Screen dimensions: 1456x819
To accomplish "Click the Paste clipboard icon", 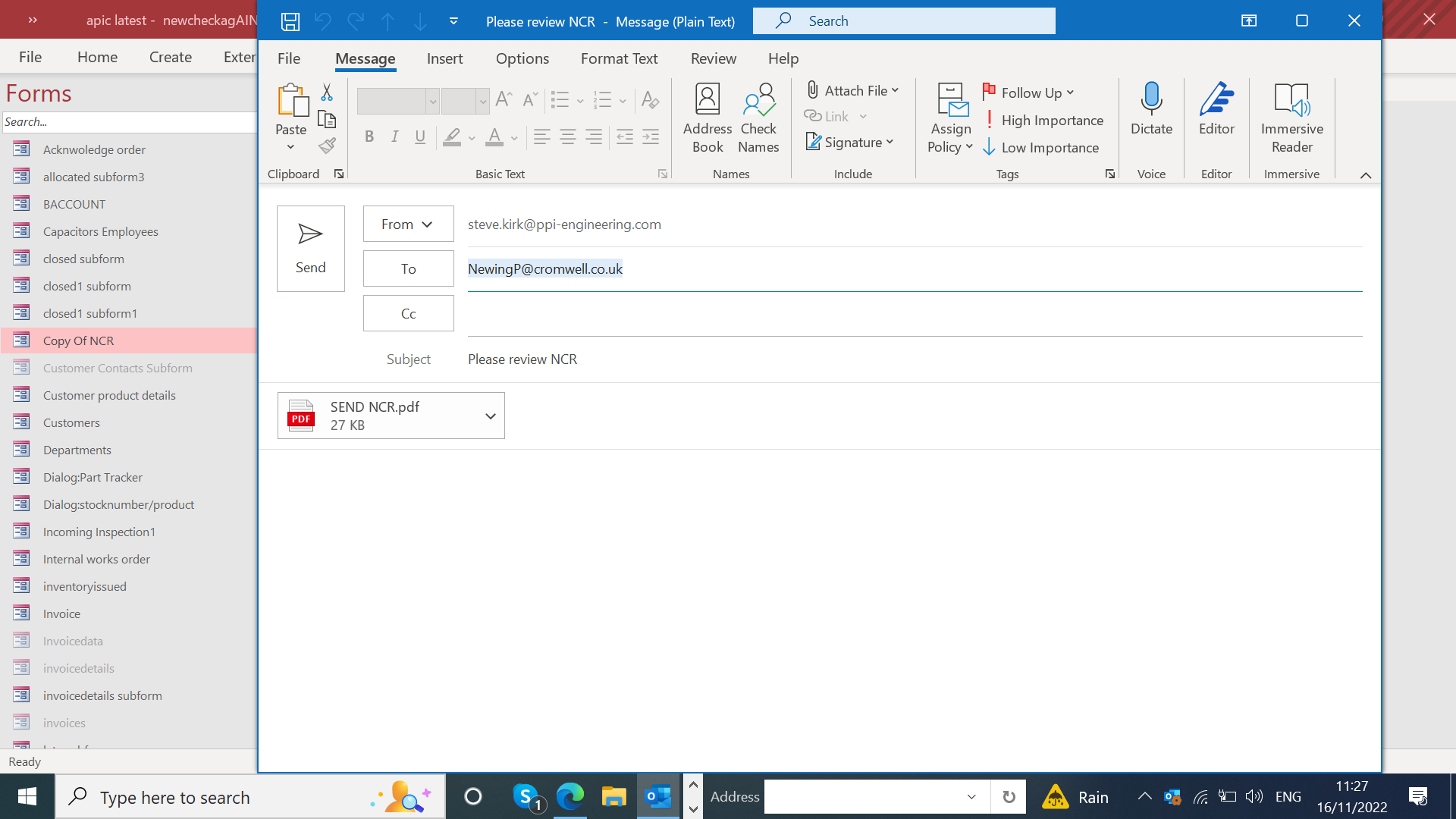I will point(292,100).
